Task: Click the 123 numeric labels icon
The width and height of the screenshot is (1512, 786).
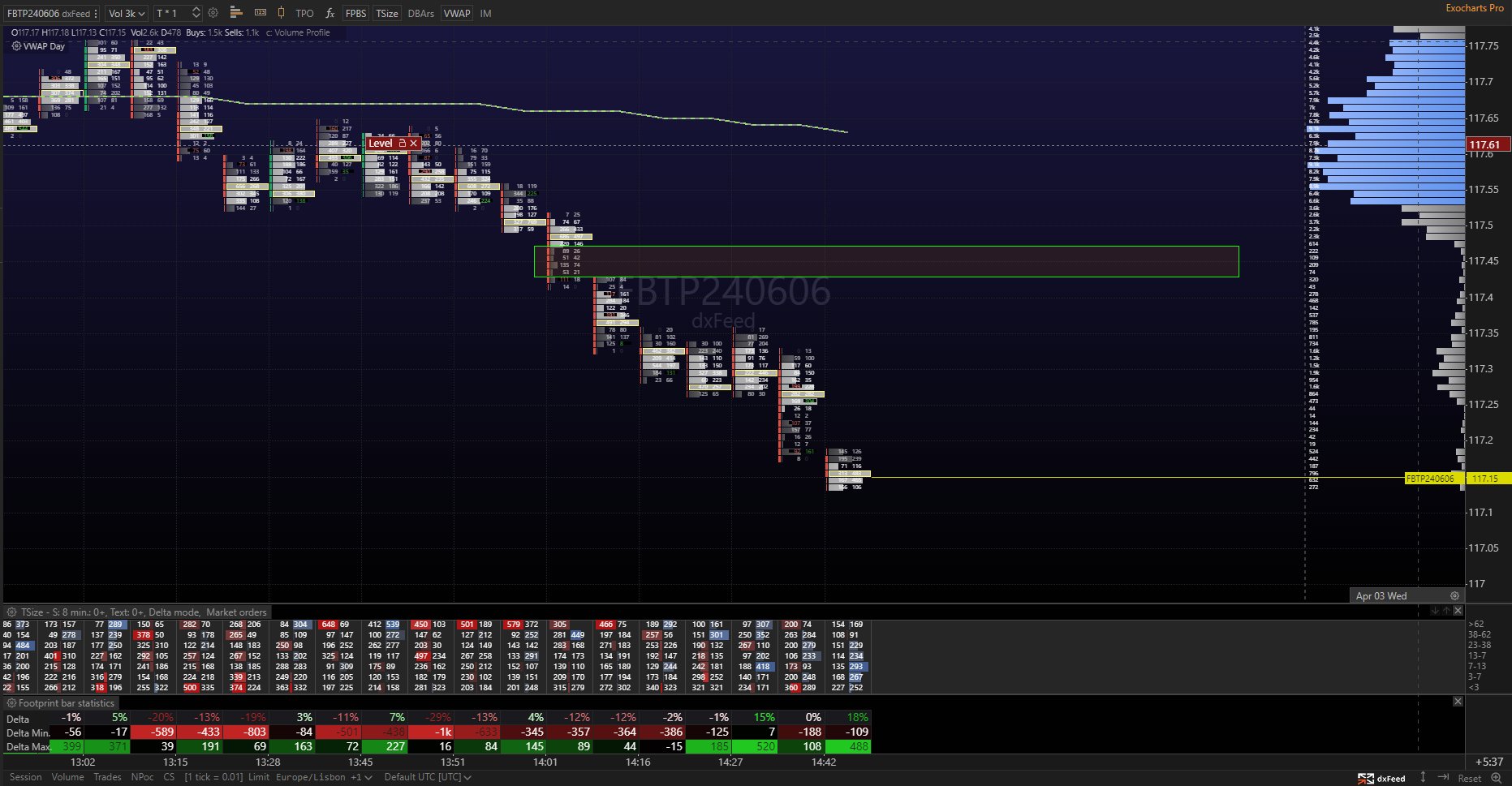Action: [261, 13]
